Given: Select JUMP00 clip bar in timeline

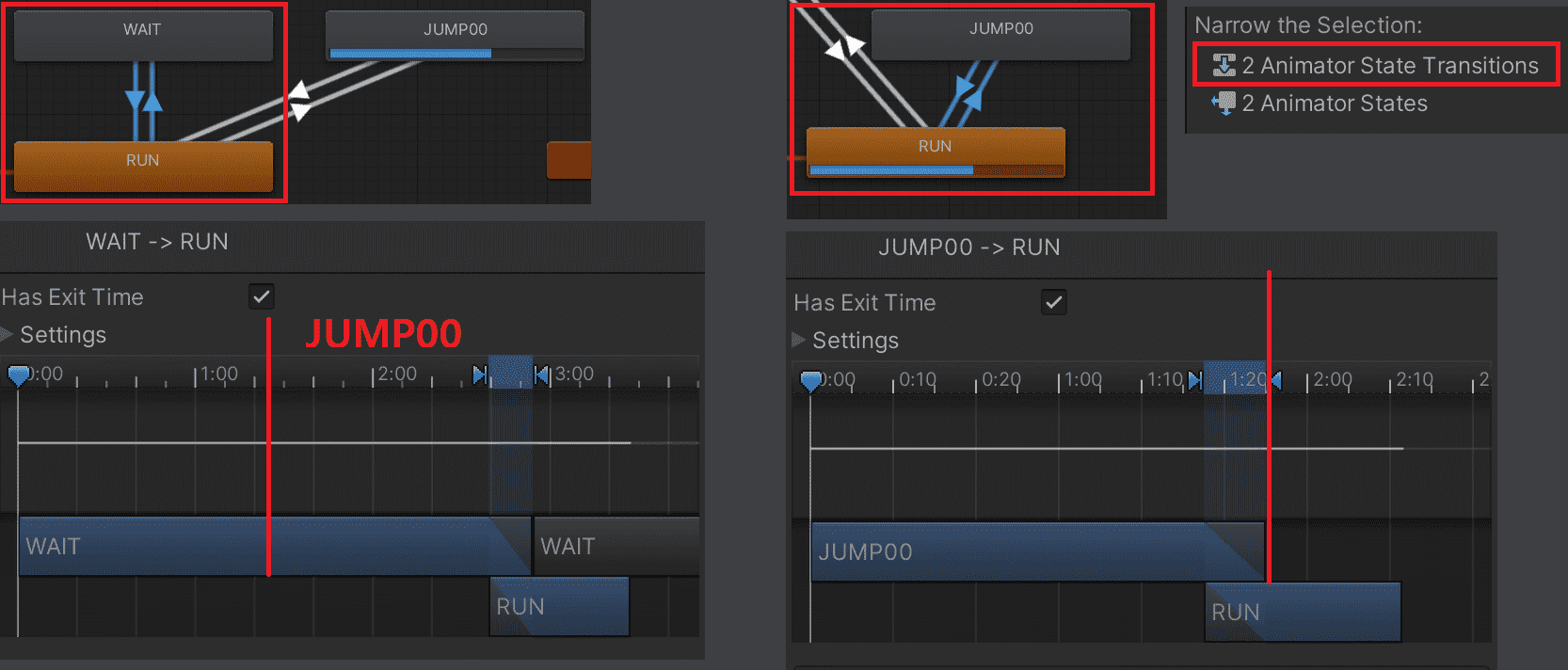Looking at the screenshot, I should point(1037,551).
